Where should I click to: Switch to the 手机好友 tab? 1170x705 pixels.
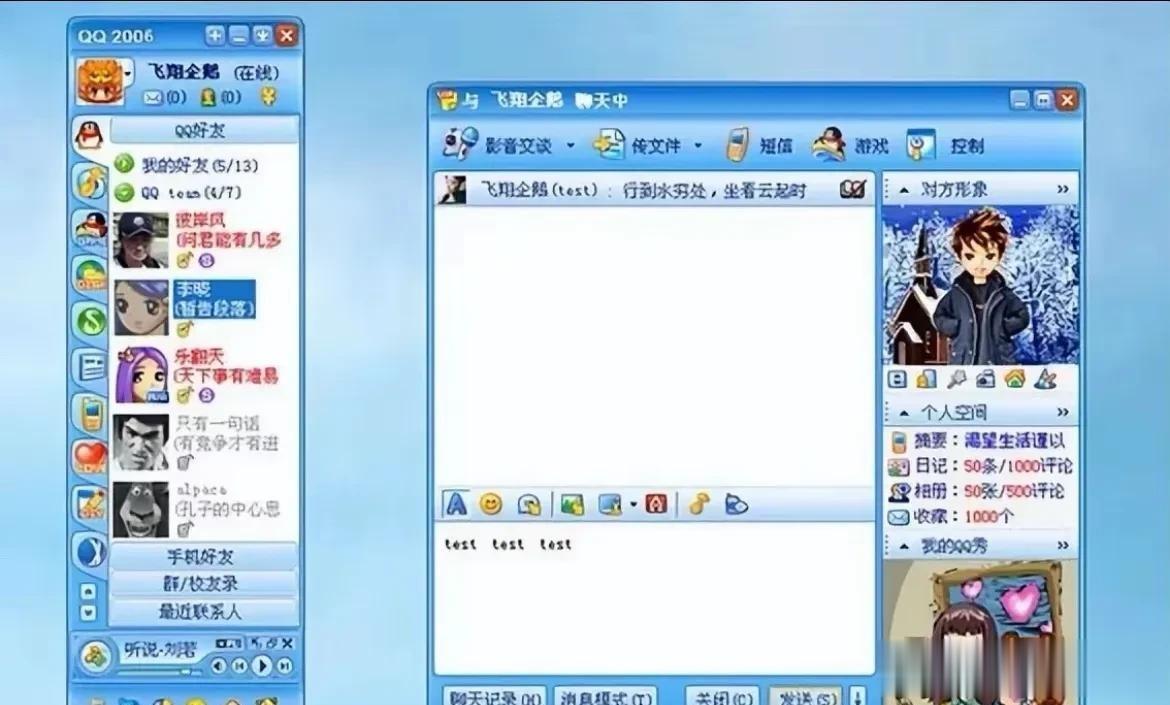203,557
